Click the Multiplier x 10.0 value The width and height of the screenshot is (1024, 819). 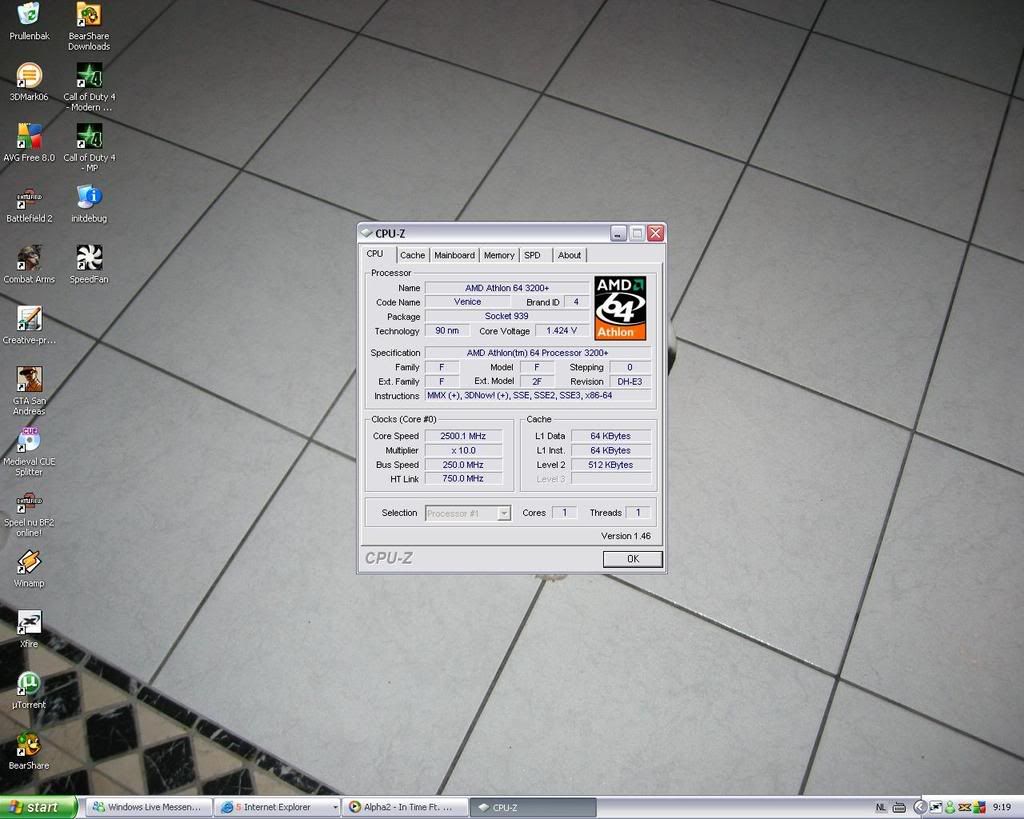tap(463, 450)
